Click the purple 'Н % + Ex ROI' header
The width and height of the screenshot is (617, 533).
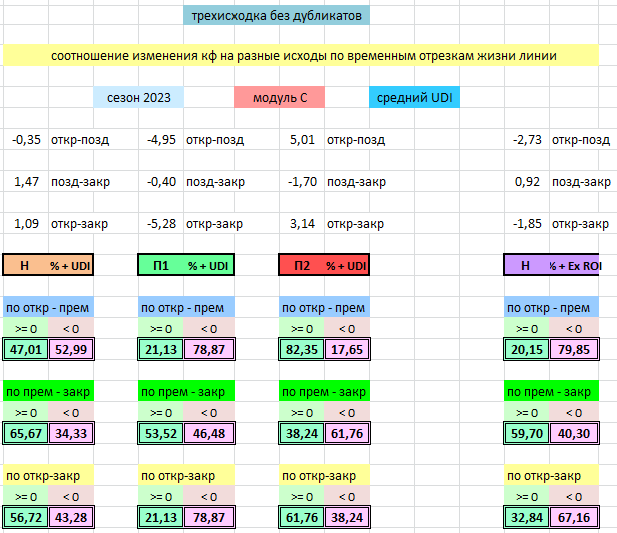(551, 265)
